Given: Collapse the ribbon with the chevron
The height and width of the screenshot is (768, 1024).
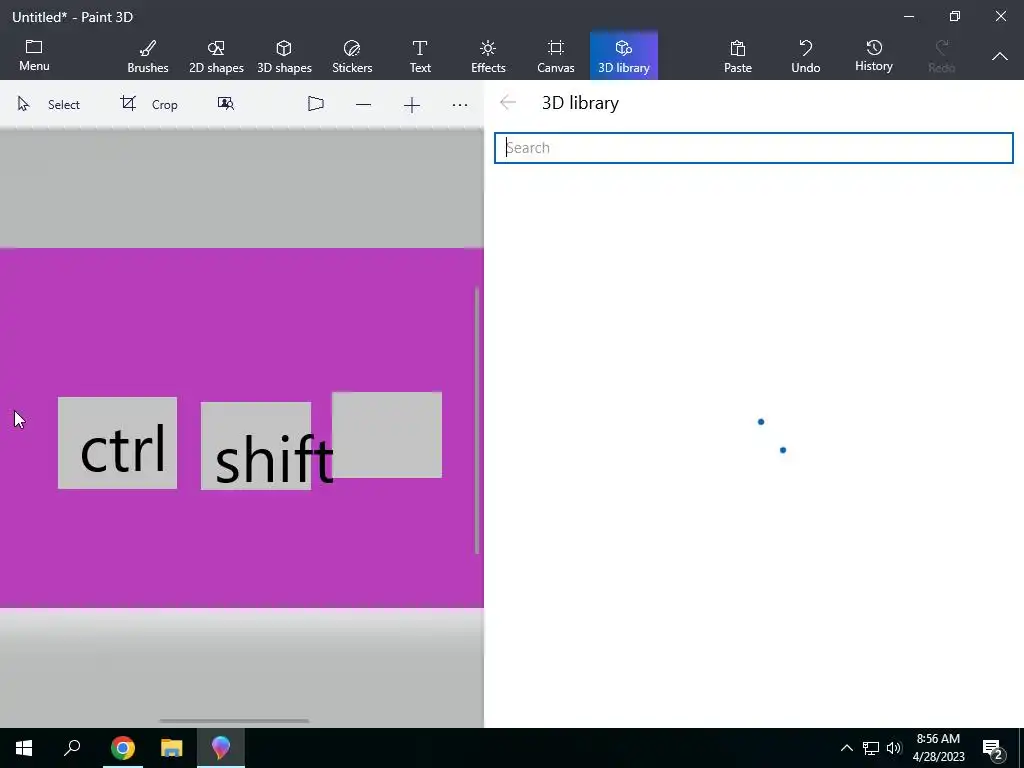Looking at the screenshot, I should pyautogui.click(x=999, y=57).
